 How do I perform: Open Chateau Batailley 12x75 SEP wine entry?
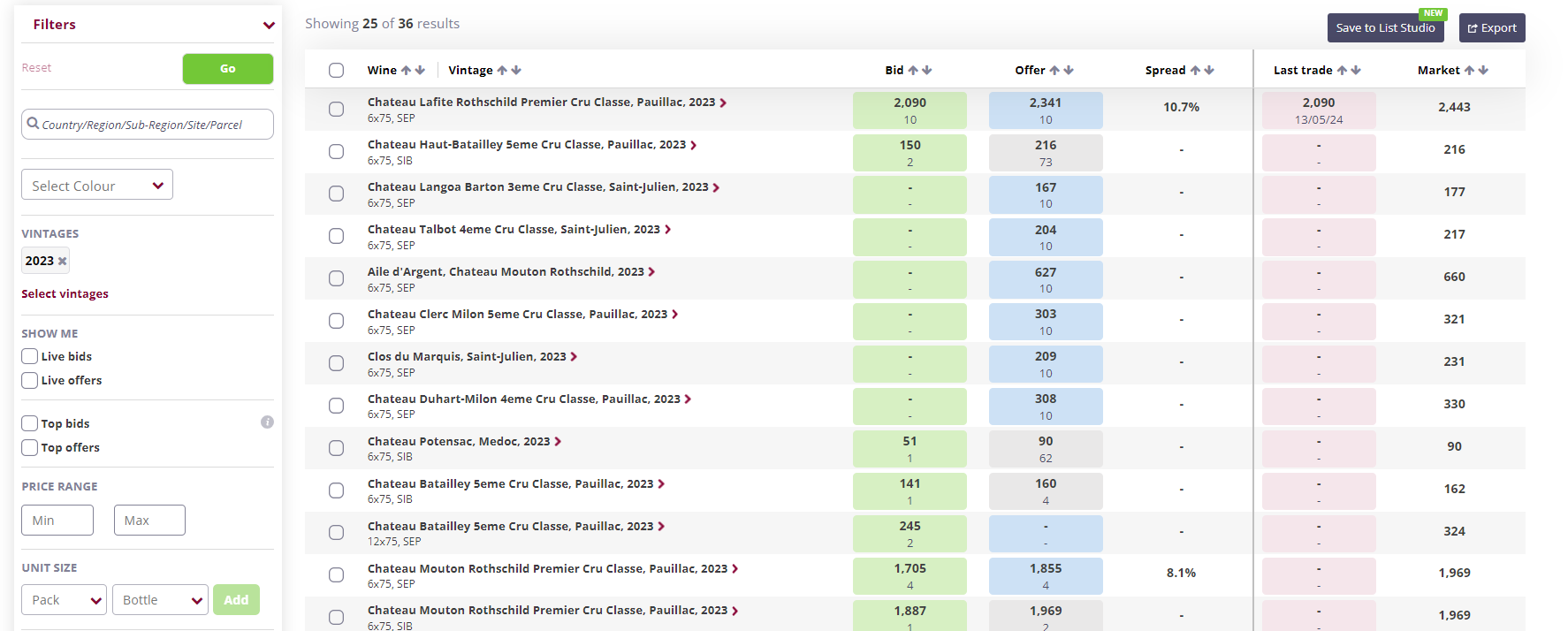(510, 527)
